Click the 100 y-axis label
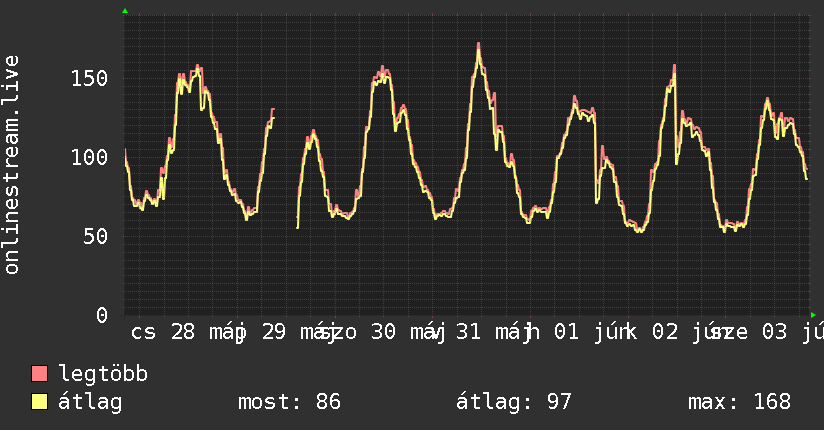The image size is (824, 430). [x=89, y=158]
